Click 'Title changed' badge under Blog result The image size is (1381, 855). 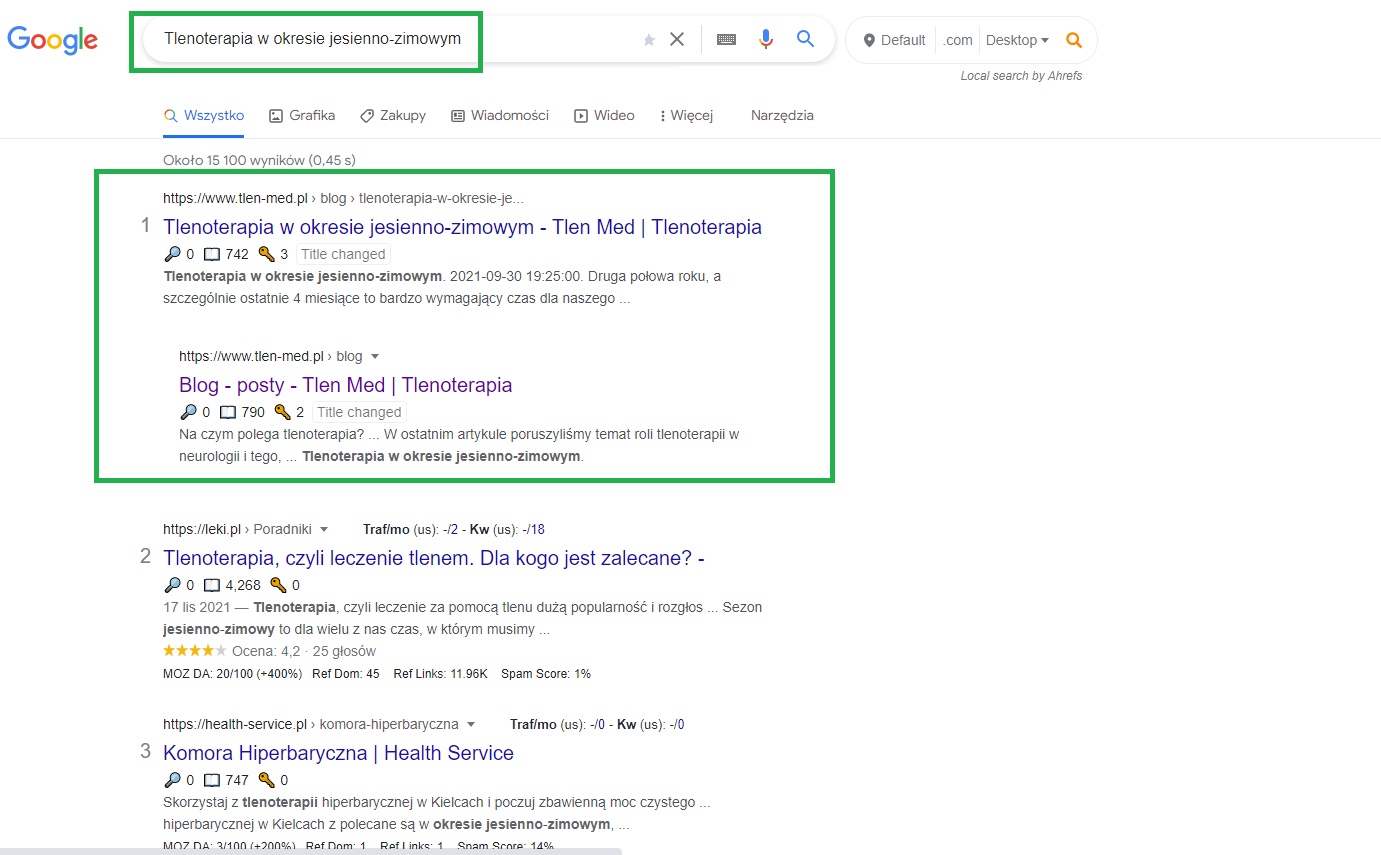coord(359,412)
